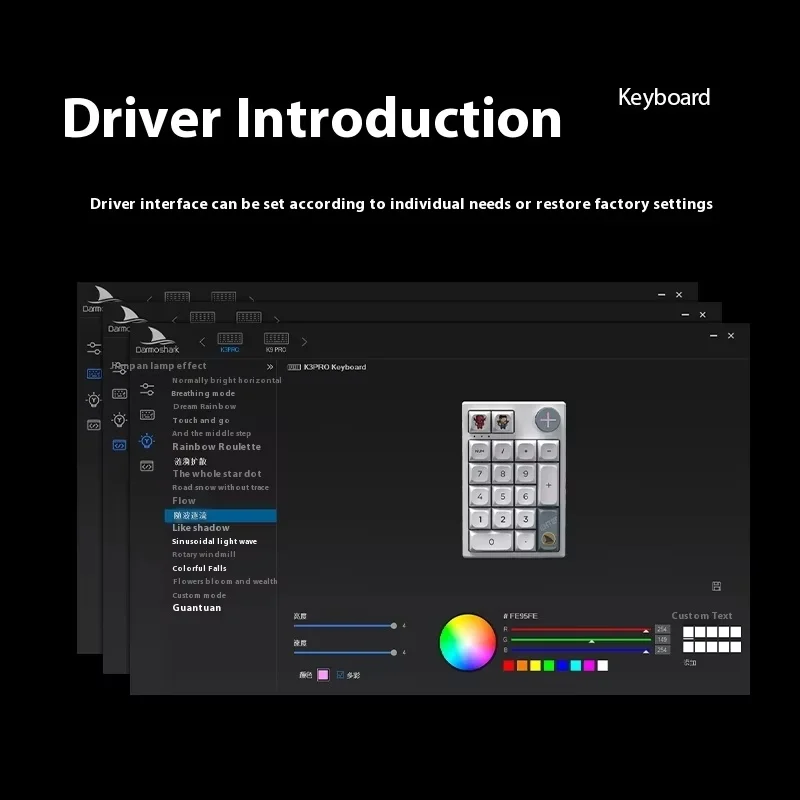This screenshot has height=800, width=800.
Task: Choose Sinusoidal light wave effect
Action: tap(214, 541)
